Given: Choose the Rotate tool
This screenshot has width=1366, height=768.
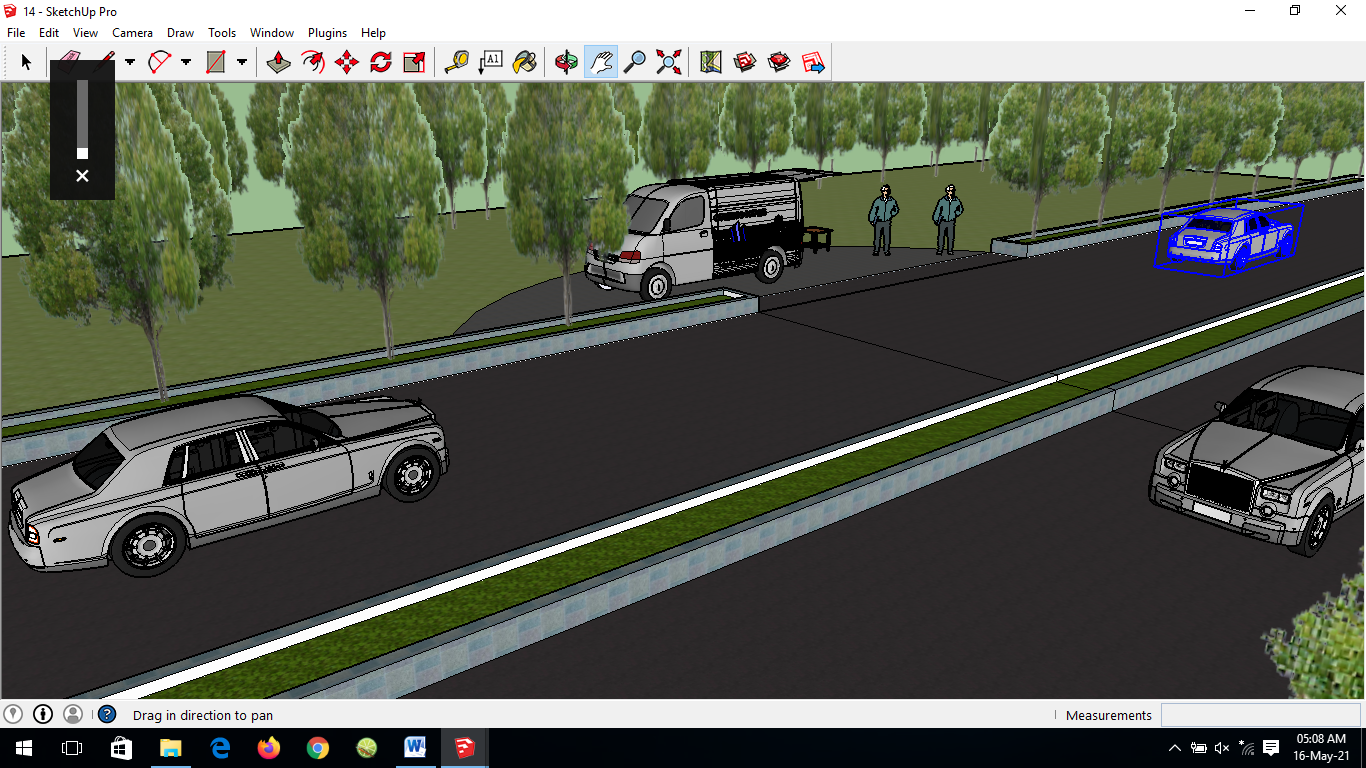Looking at the screenshot, I should [381, 62].
